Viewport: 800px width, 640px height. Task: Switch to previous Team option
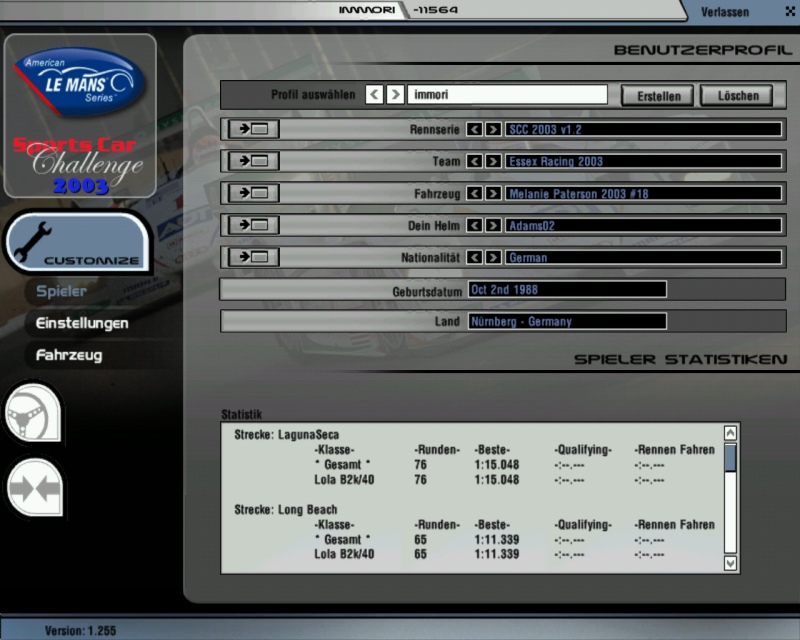coord(475,162)
